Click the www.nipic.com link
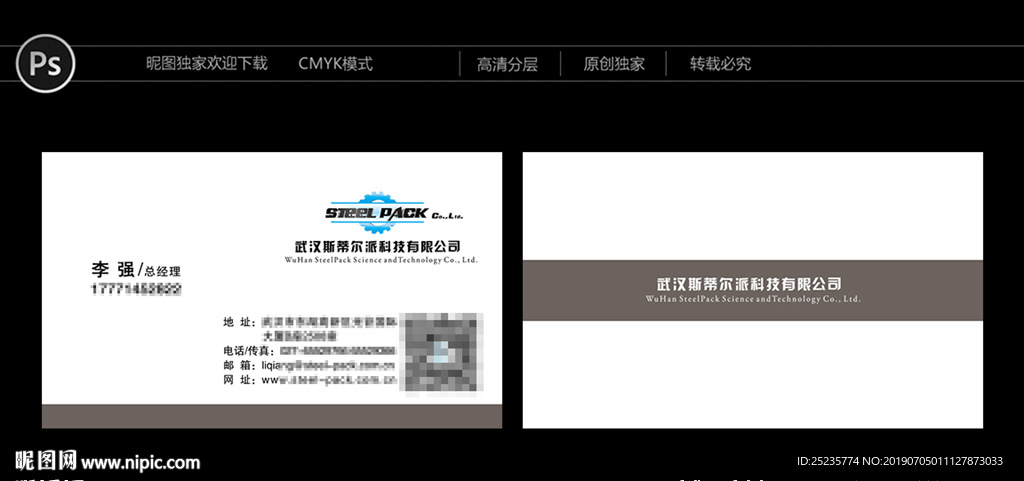Viewport: 1024px width, 481px height. click(x=141, y=463)
